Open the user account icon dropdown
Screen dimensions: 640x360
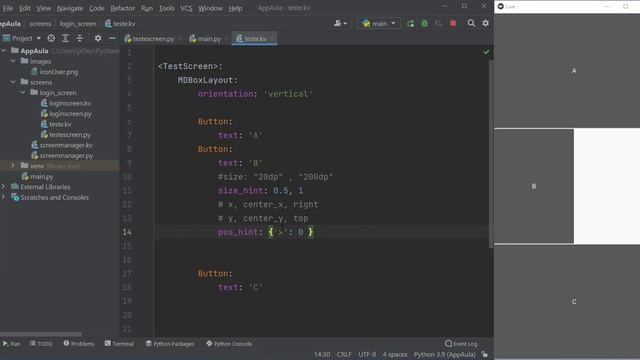[x=340, y=24]
